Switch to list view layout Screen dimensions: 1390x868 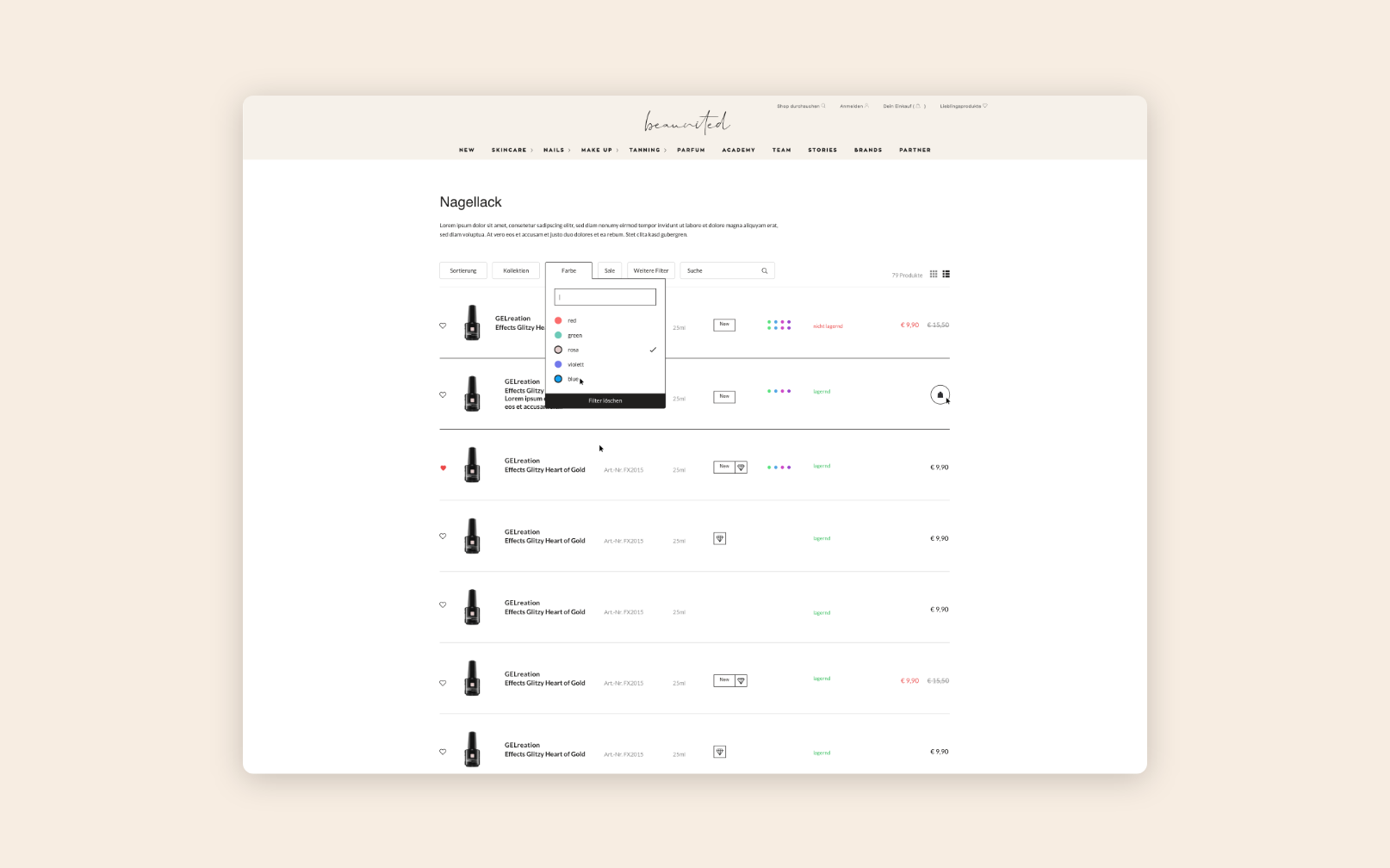pyautogui.click(x=946, y=274)
